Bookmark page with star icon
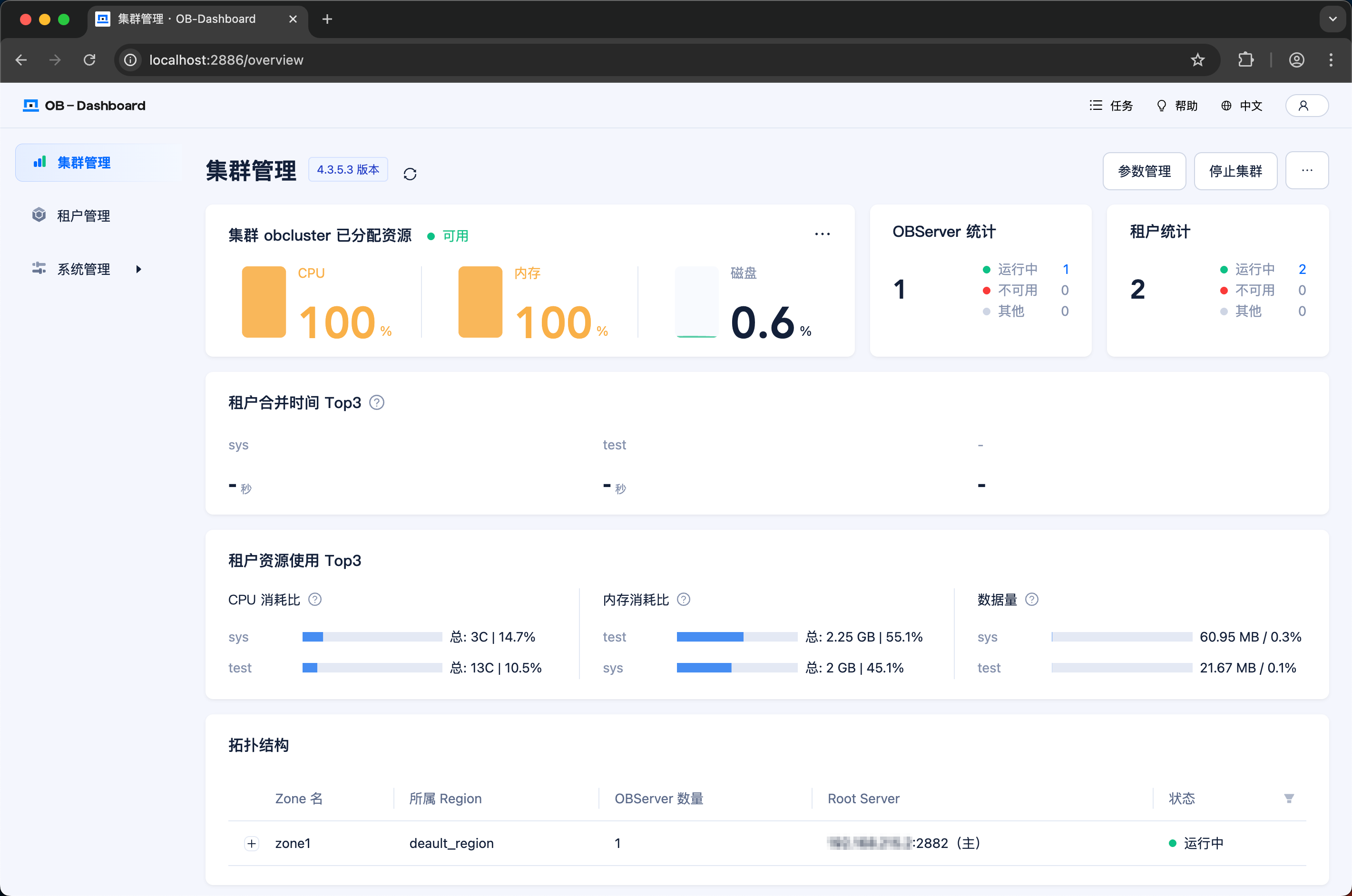The height and width of the screenshot is (896, 1352). coord(1198,60)
